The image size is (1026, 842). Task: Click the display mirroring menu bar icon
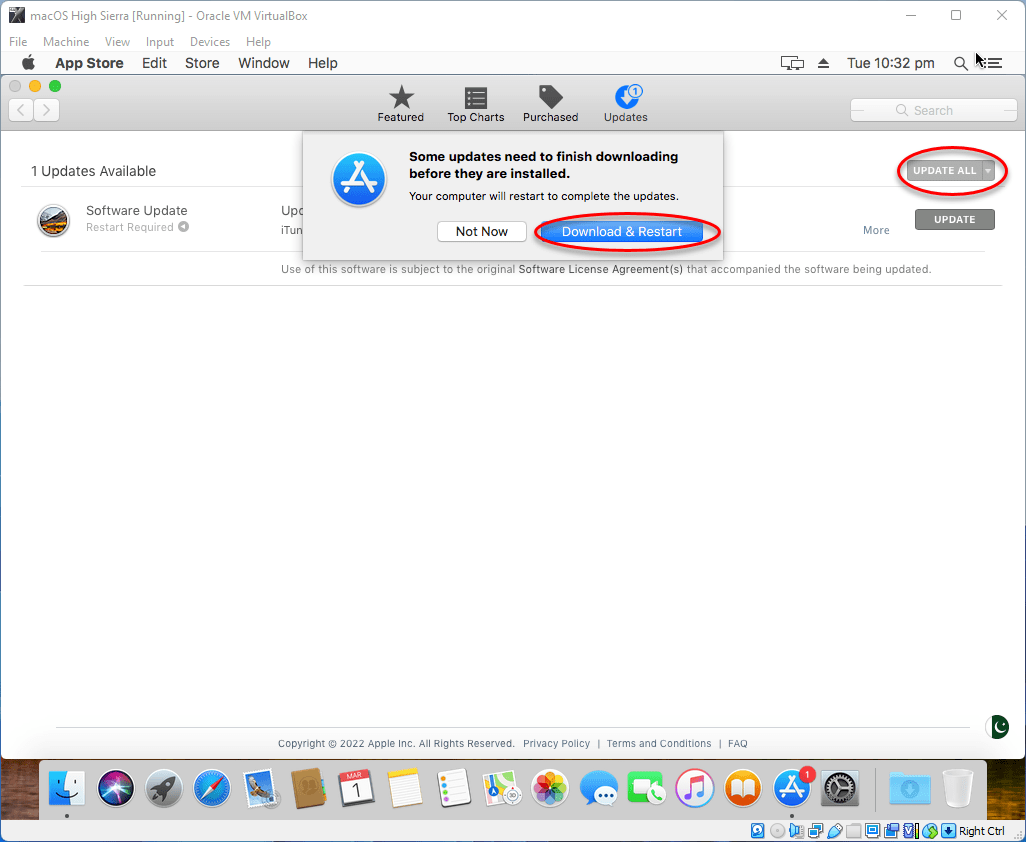792,63
